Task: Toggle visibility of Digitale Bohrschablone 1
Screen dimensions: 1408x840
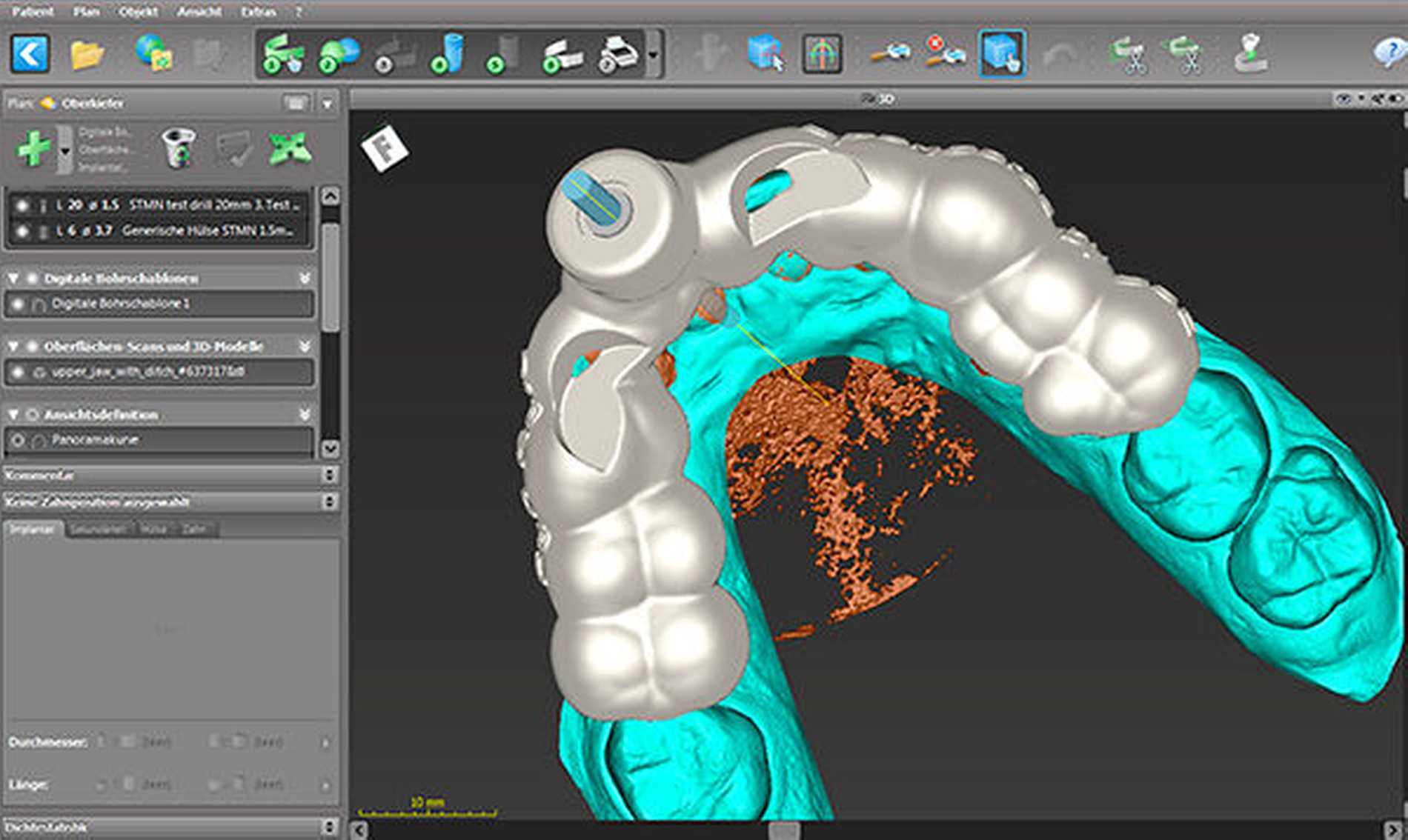Action: 19,304
